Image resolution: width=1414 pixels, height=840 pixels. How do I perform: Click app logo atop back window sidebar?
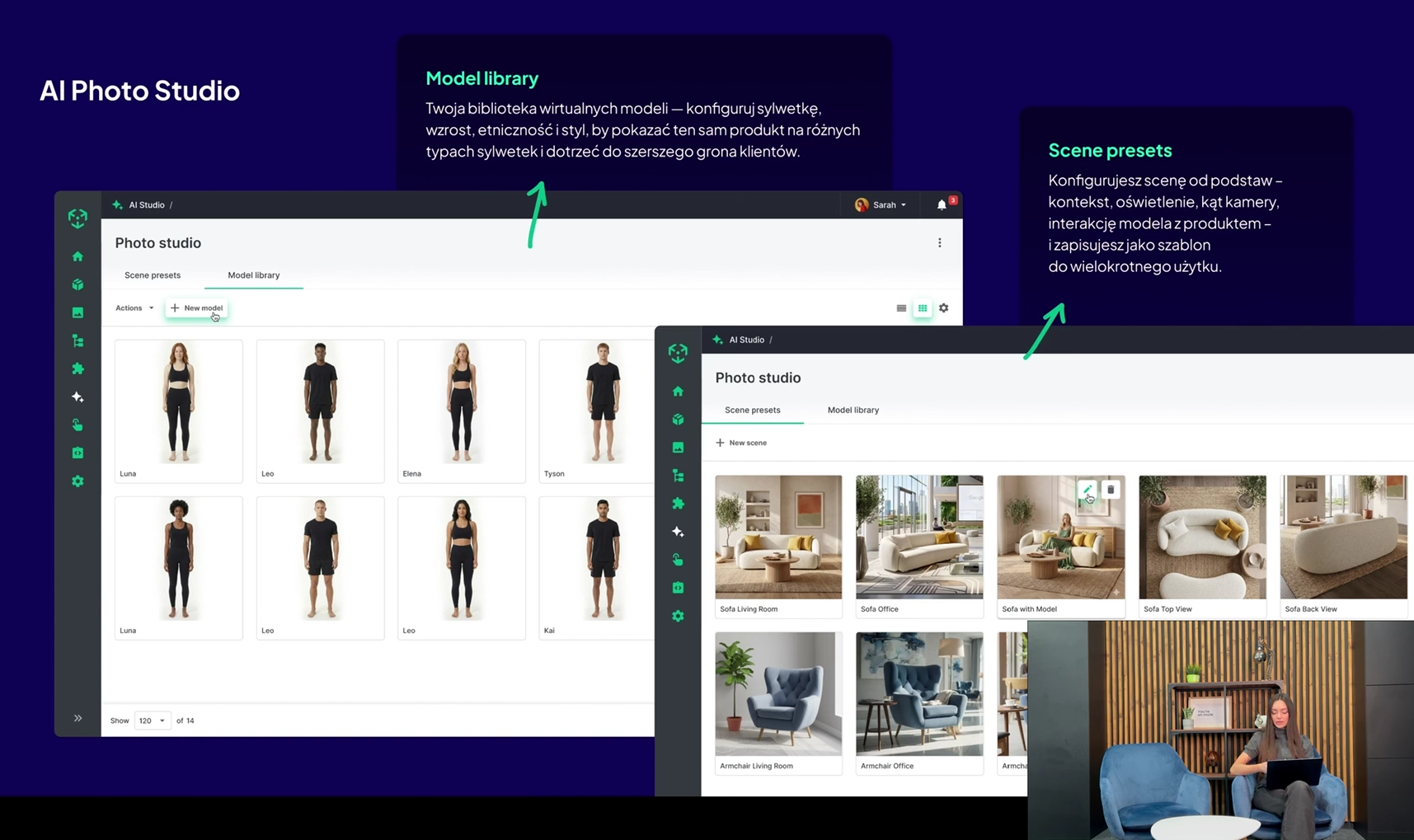tap(78, 218)
